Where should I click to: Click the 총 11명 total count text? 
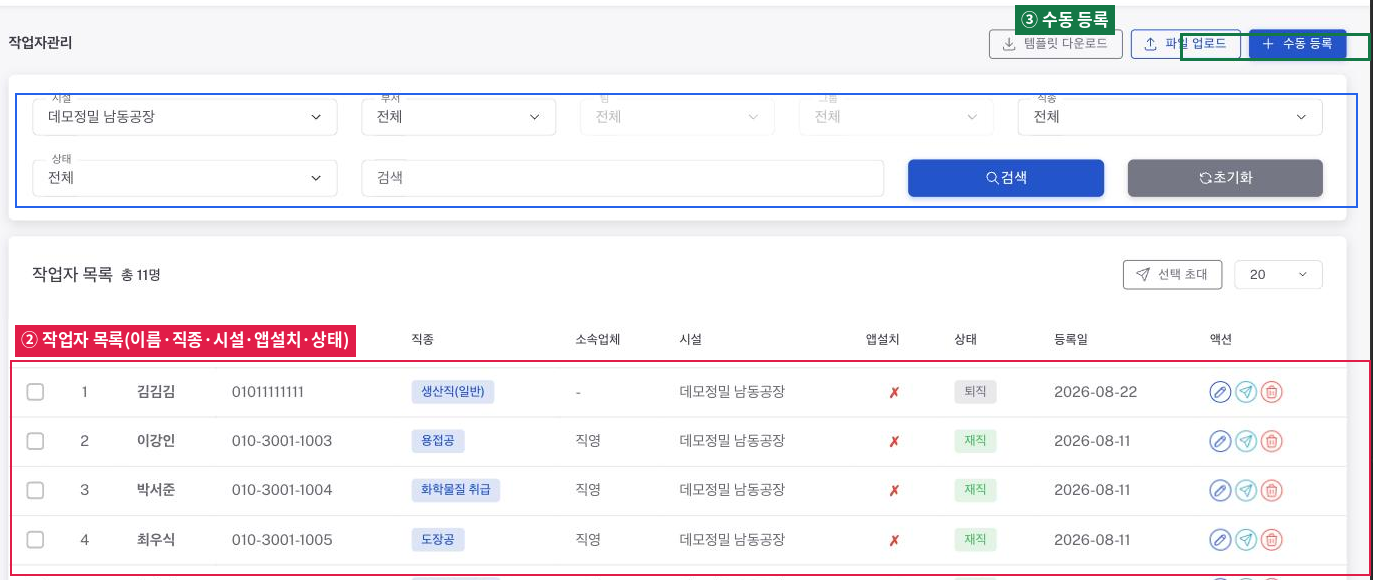pyautogui.click(x=141, y=274)
